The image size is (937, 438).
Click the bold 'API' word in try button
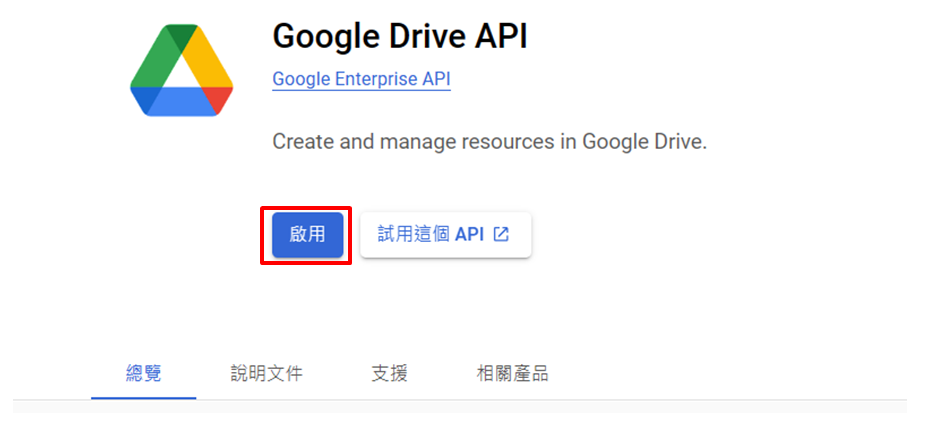(x=469, y=234)
